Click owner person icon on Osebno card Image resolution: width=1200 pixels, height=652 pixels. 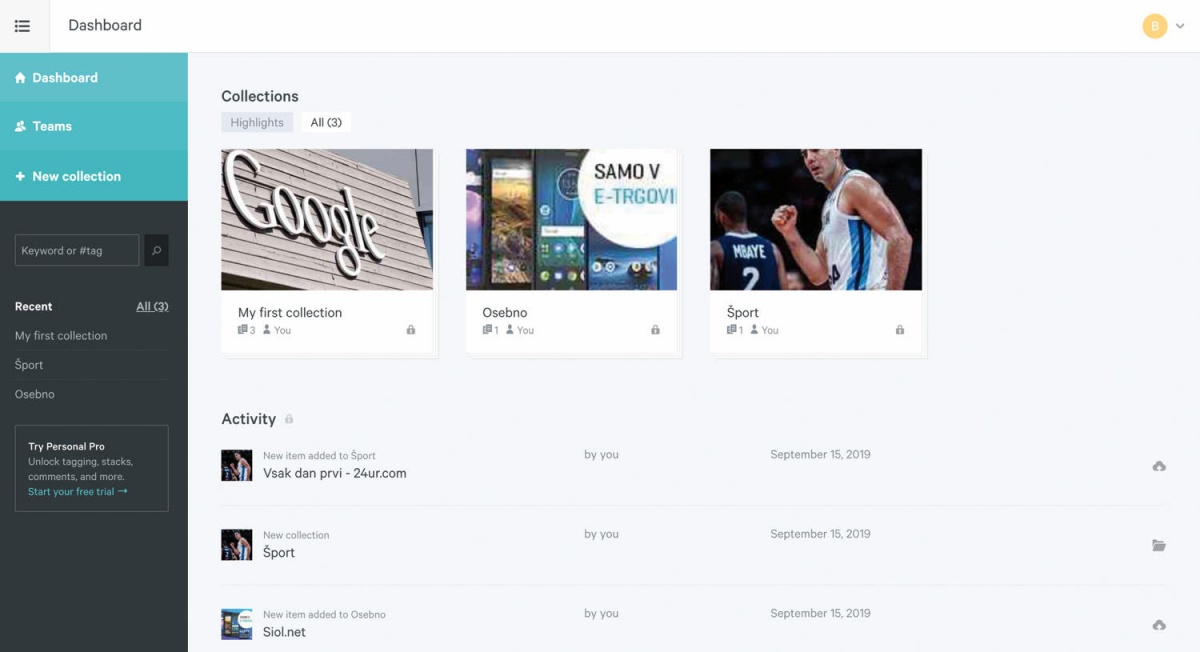click(x=510, y=330)
